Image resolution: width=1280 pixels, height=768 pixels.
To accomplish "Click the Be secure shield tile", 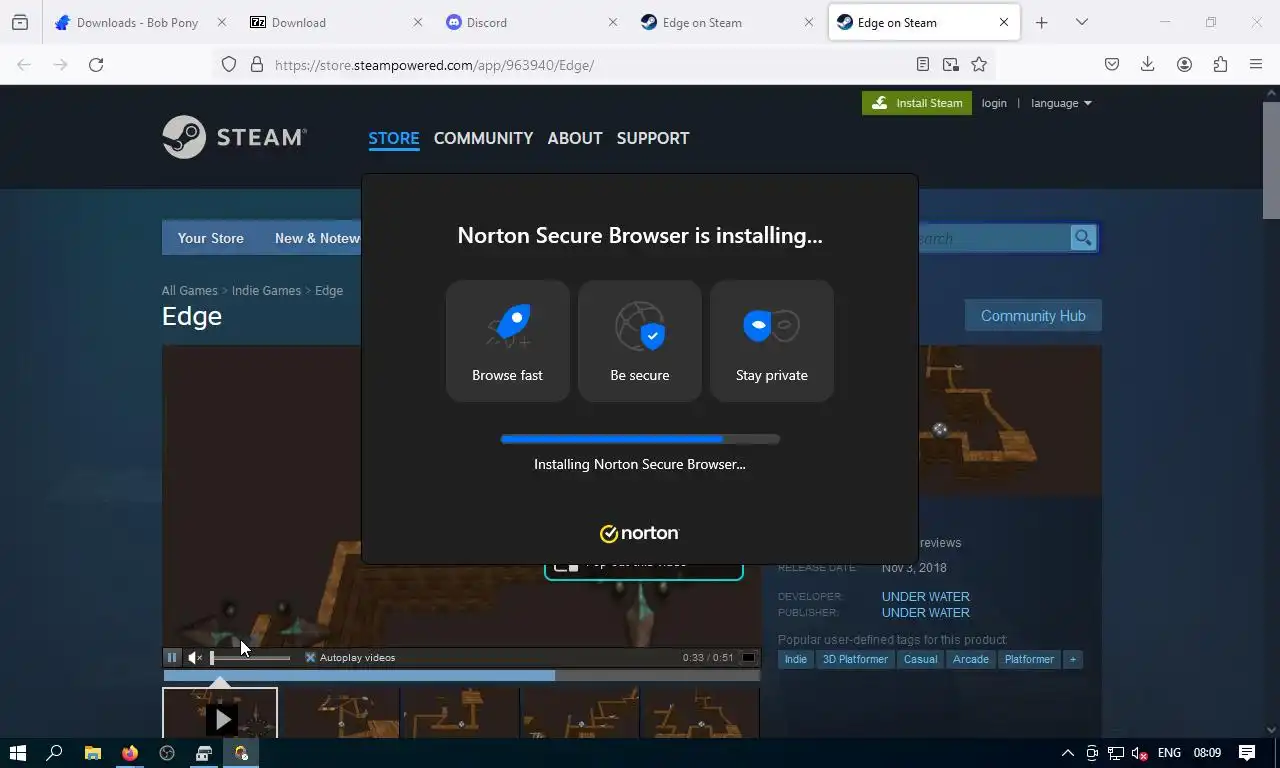I will [x=640, y=341].
